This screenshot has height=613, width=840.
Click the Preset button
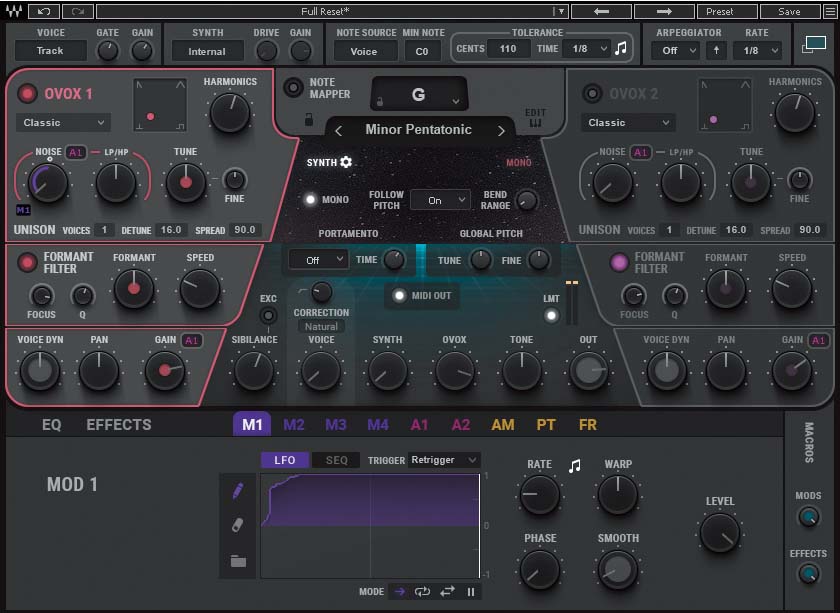click(727, 11)
